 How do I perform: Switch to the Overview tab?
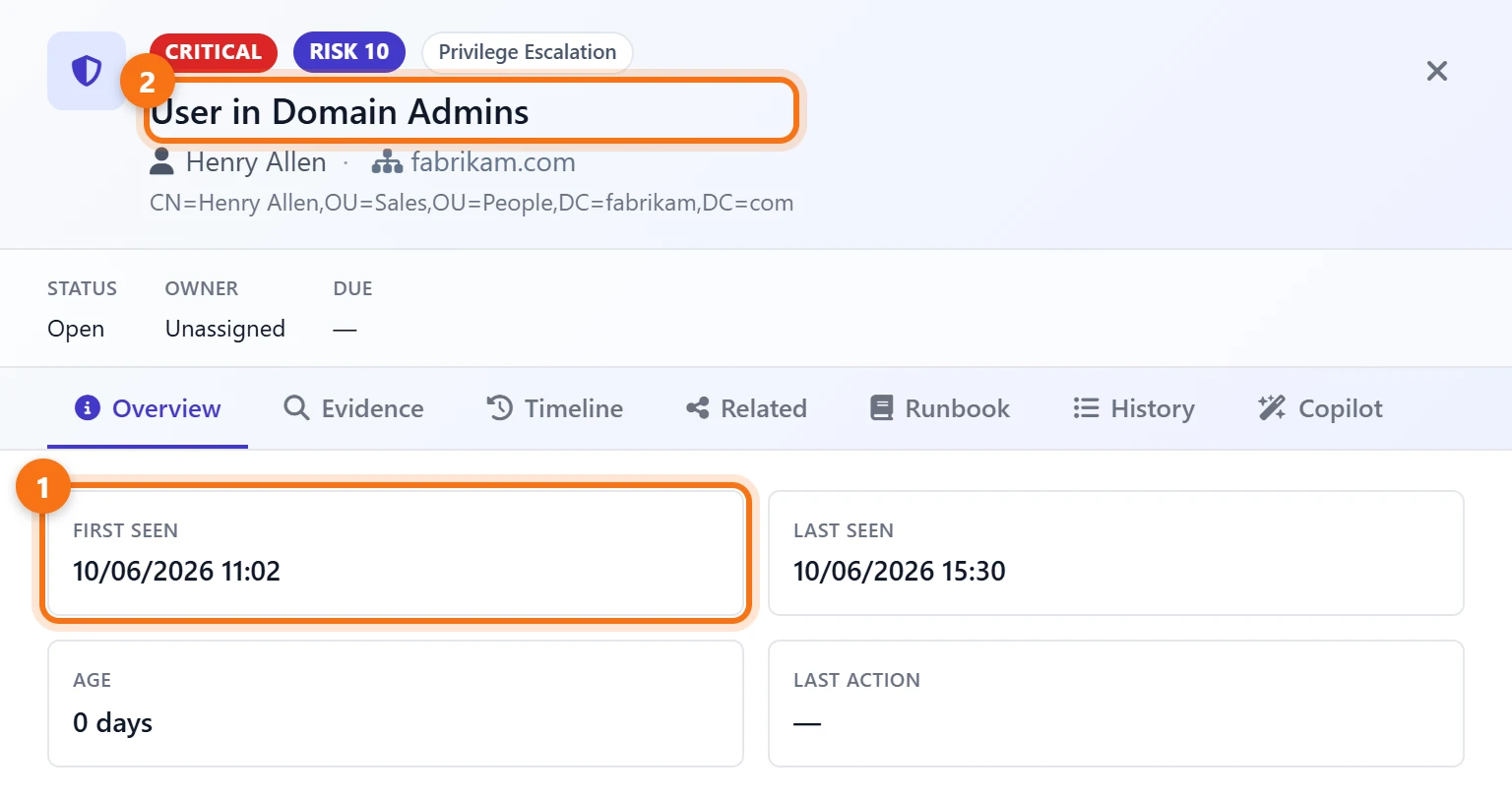point(148,408)
